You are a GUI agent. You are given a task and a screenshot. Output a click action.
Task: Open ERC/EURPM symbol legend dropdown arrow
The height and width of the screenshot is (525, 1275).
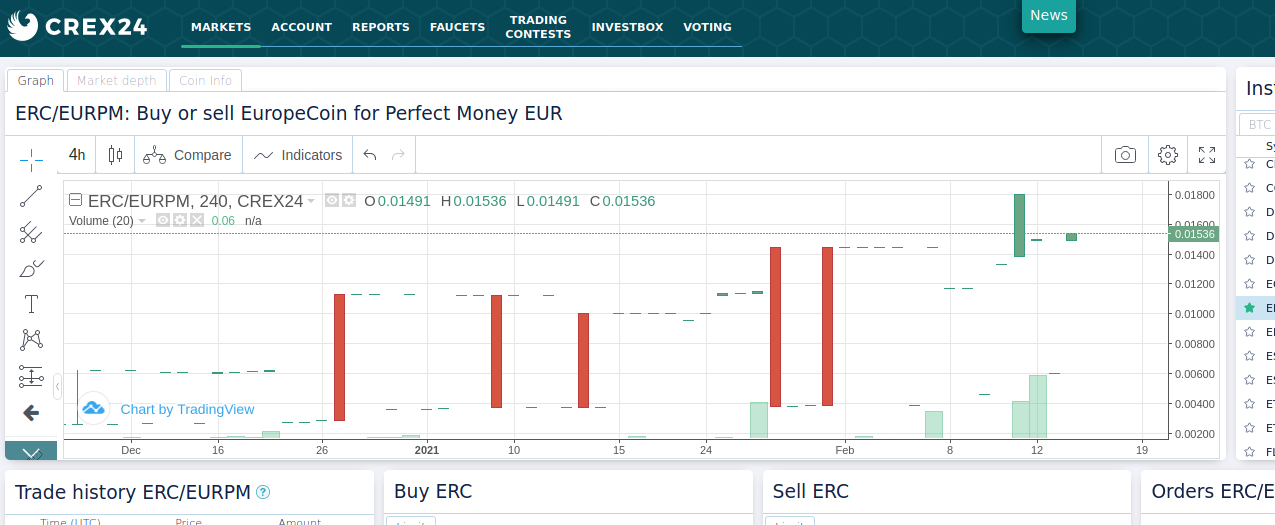(x=311, y=201)
